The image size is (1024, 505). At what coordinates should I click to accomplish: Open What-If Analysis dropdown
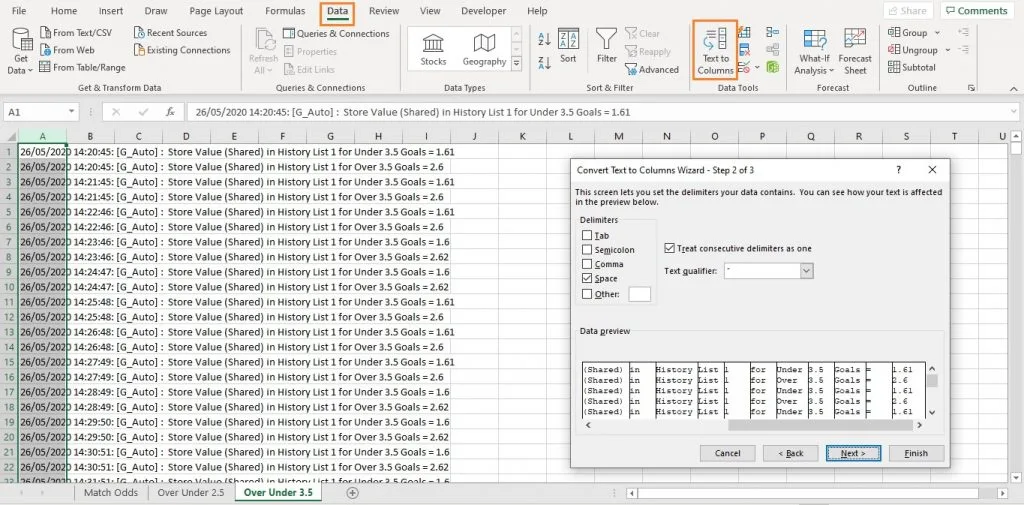814,51
